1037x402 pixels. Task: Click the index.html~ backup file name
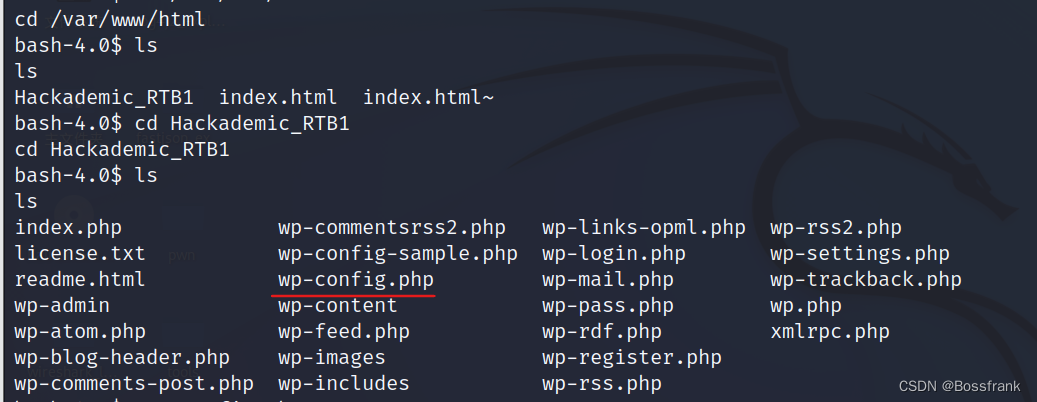429,99
